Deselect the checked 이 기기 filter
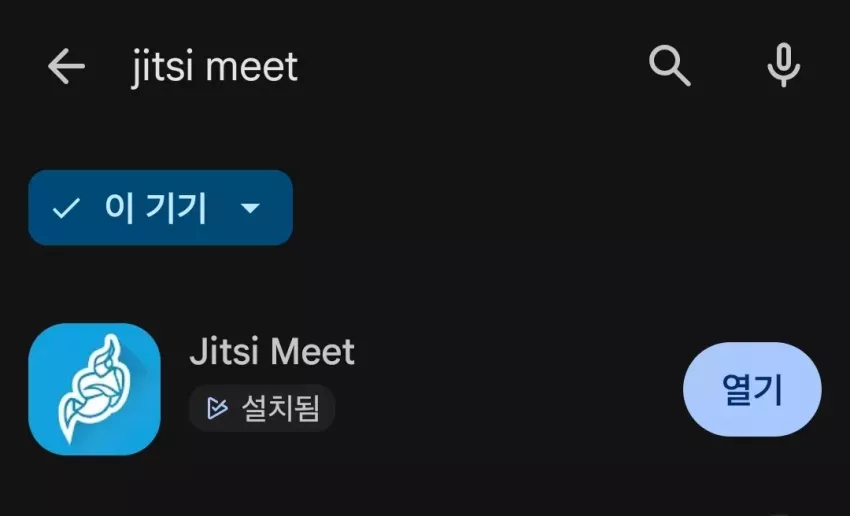 [x=160, y=208]
